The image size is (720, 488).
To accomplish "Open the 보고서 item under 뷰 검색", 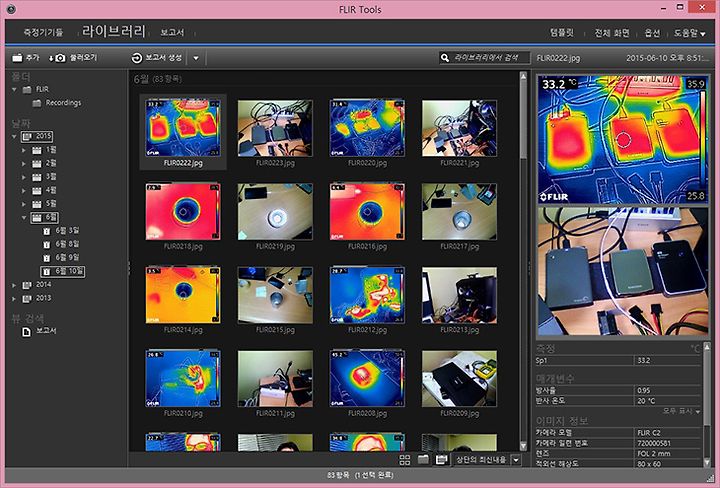I will coord(39,331).
